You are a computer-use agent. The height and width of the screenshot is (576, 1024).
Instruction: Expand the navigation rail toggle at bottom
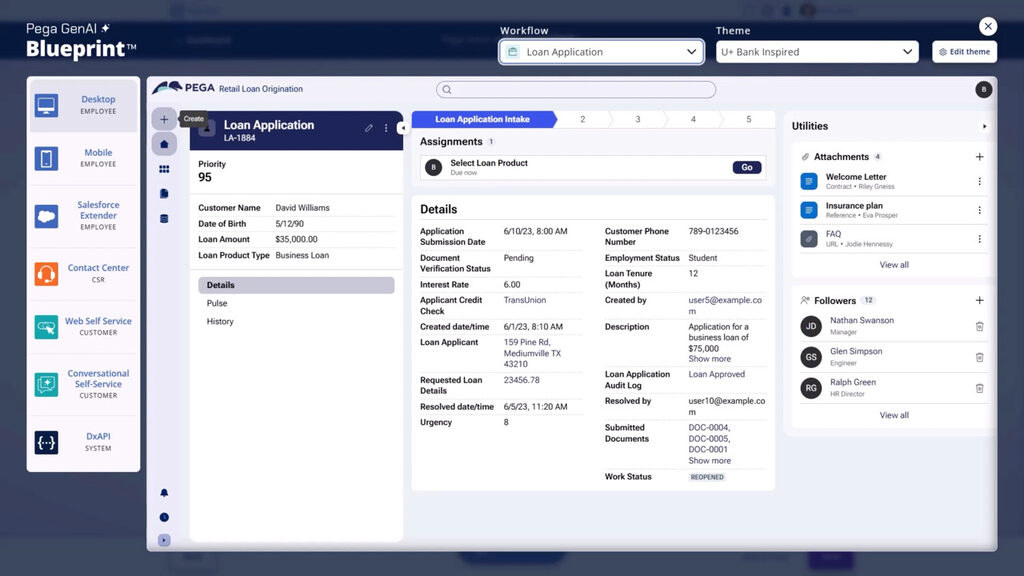coord(164,540)
